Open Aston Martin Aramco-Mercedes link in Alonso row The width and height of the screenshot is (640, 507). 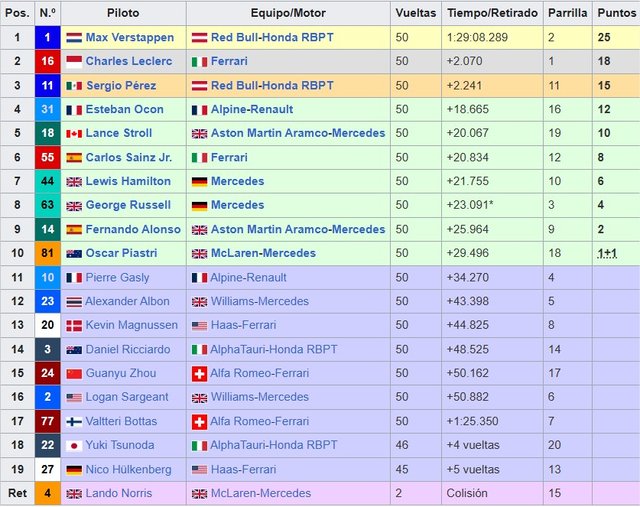pyautogui.click(x=298, y=229)
